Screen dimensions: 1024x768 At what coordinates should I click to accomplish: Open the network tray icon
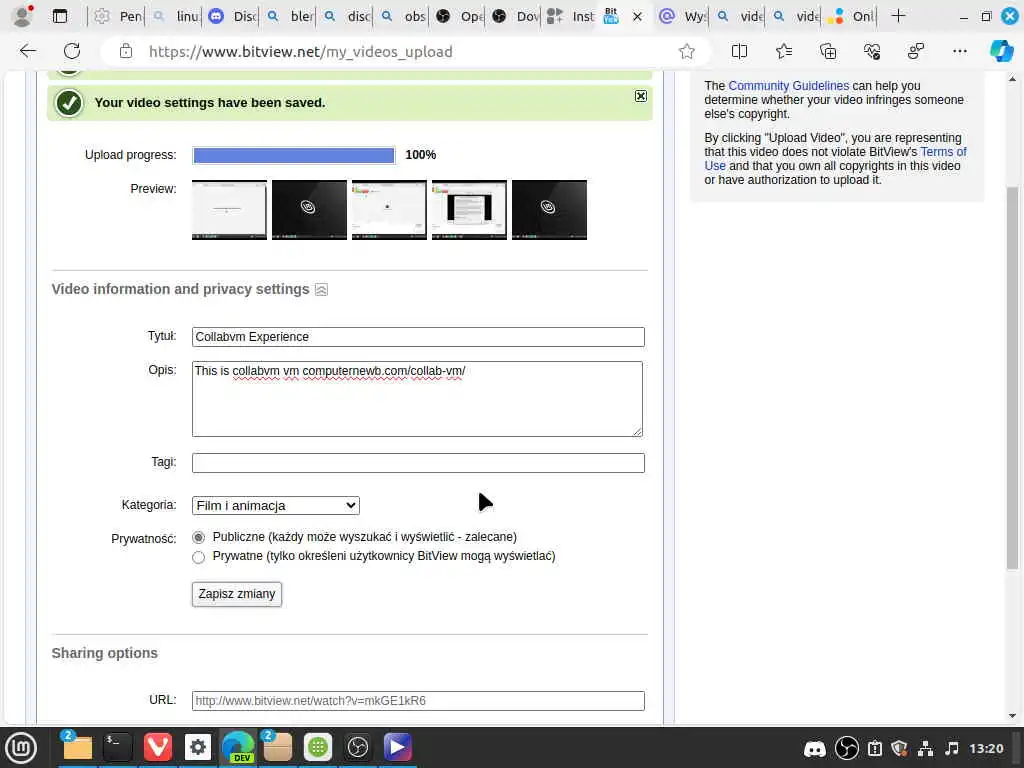pos(925,748)
